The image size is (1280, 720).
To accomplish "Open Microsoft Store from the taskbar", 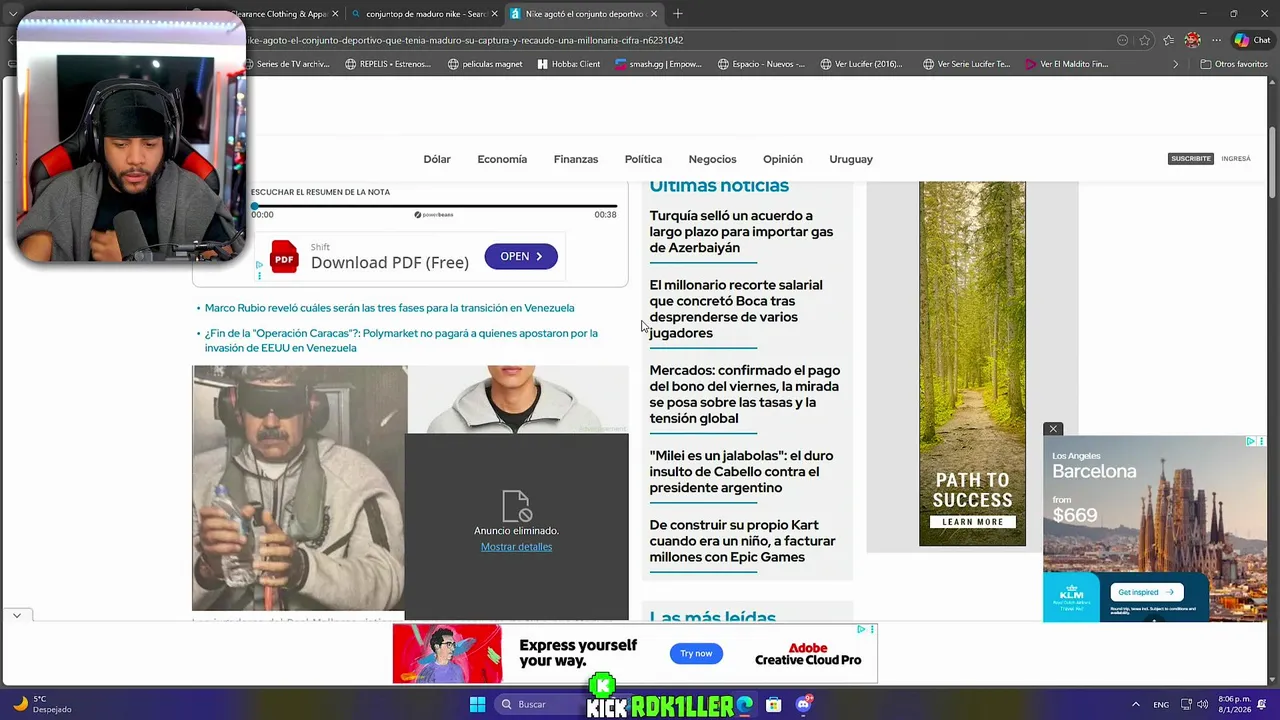I will (773, 704).
